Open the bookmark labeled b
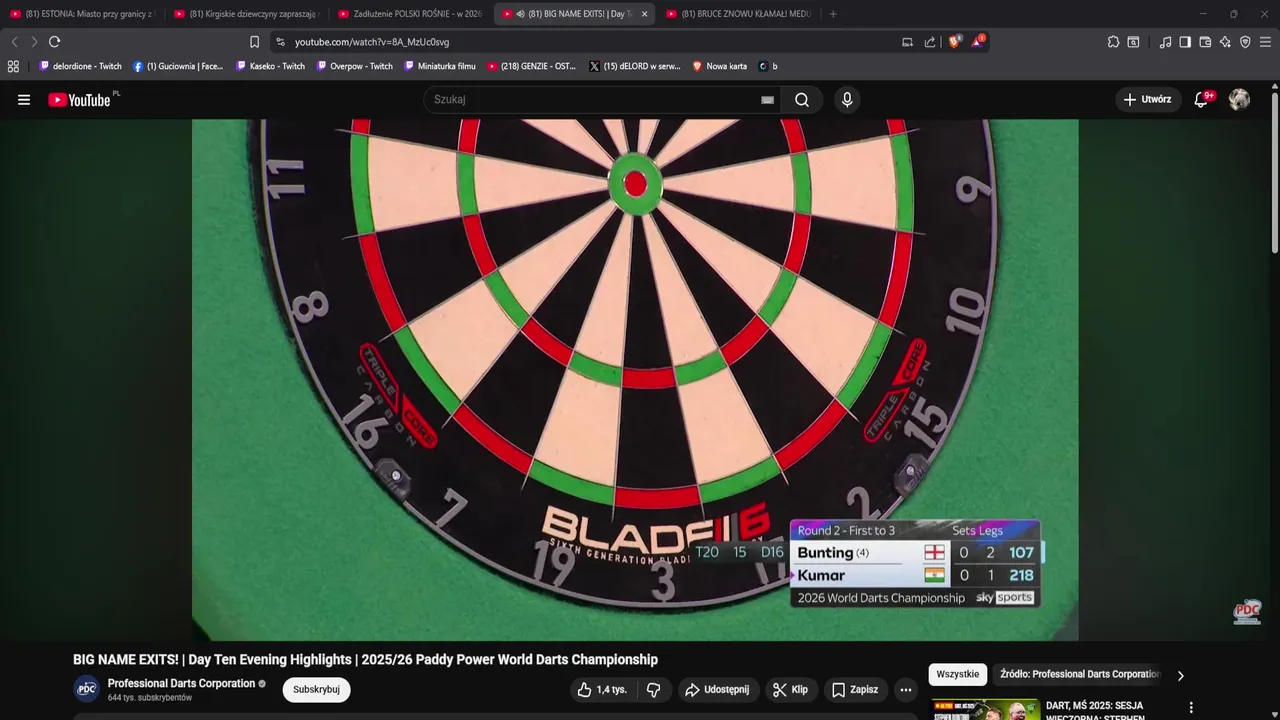 768,66
